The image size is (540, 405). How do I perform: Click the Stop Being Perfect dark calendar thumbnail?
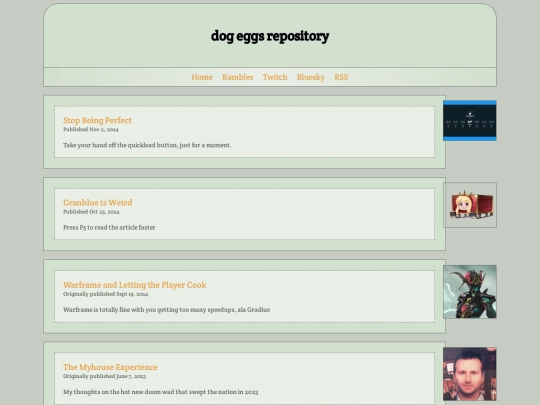470,121
